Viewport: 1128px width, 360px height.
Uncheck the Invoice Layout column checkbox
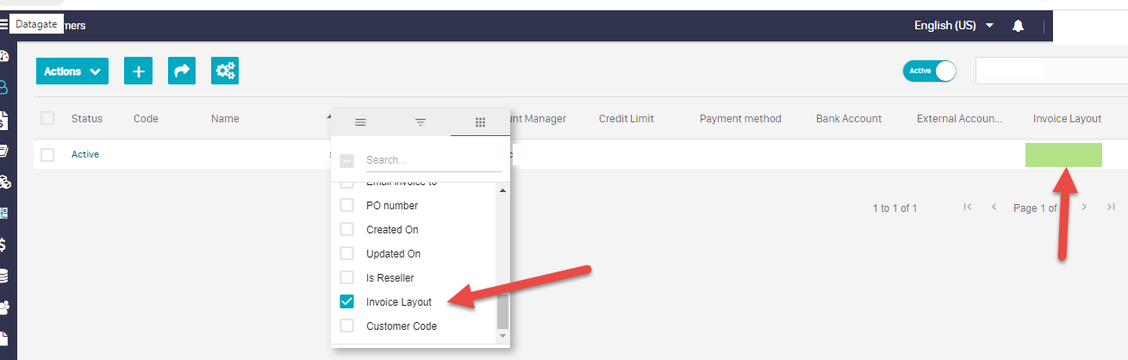(347, 302)
